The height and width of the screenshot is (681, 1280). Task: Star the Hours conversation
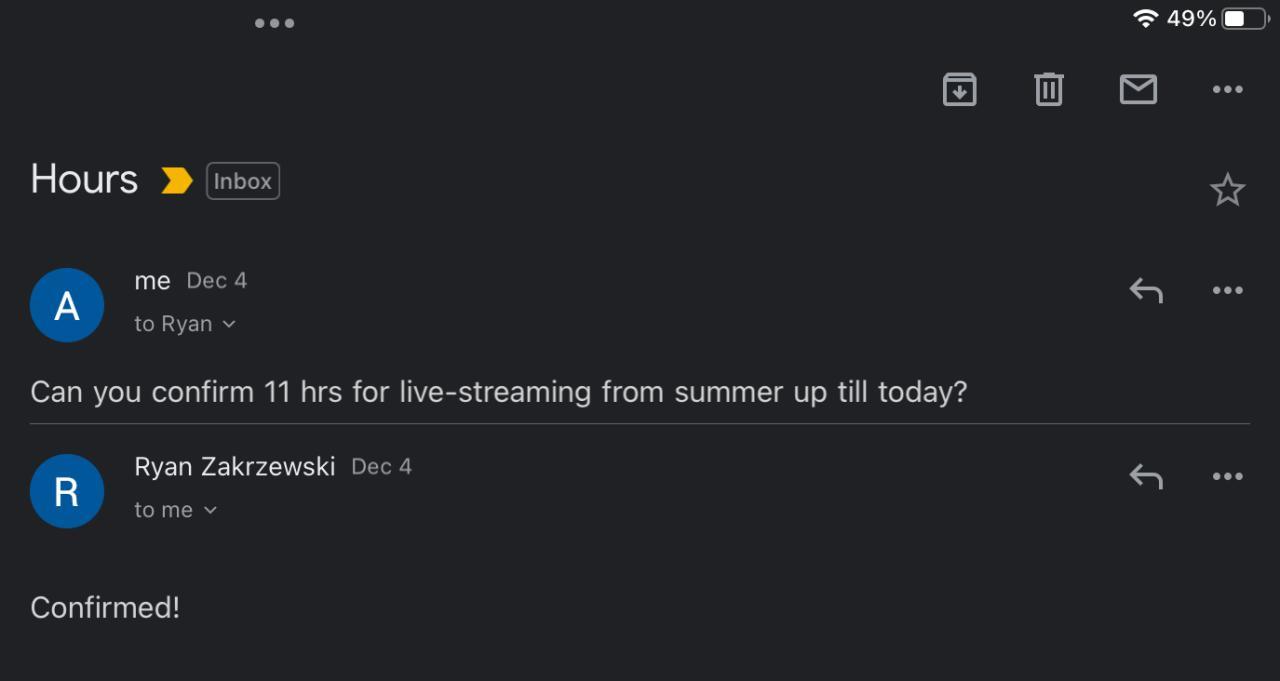click(1227, 189)
